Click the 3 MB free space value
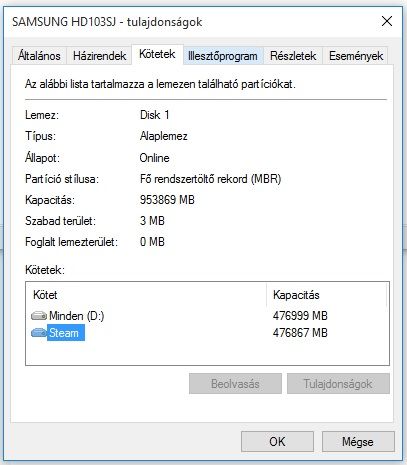 point(152,221)
